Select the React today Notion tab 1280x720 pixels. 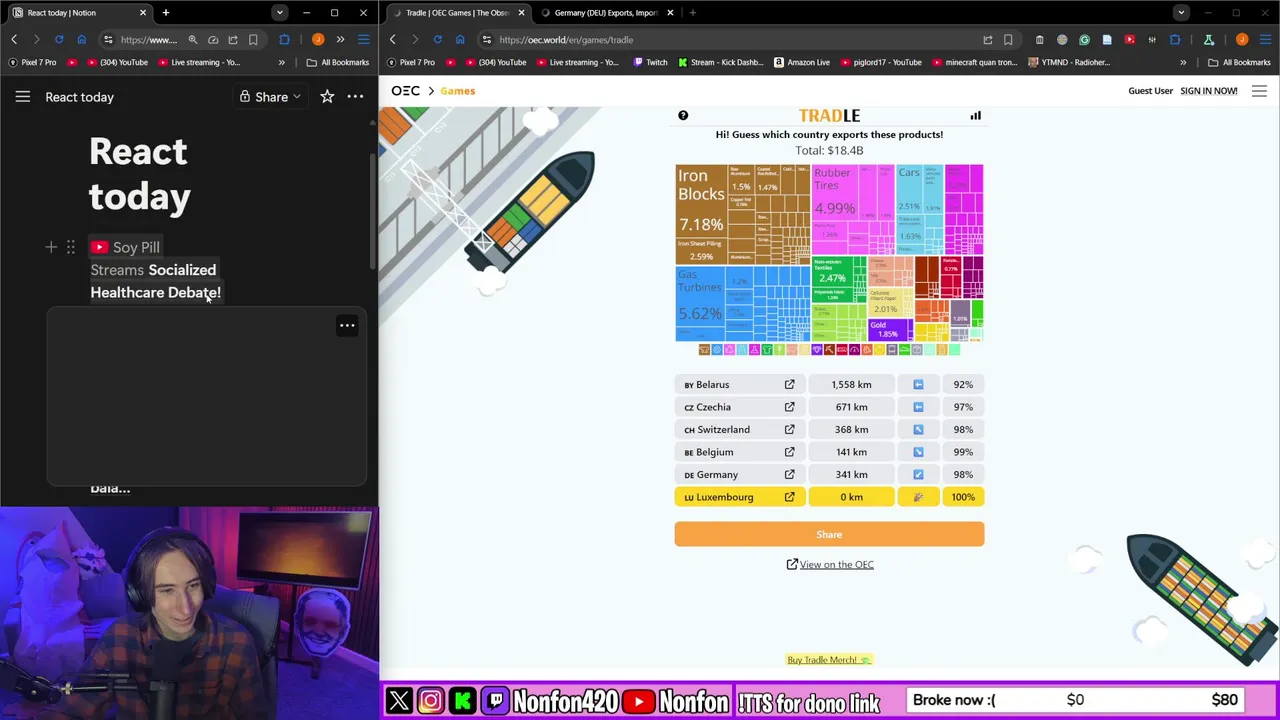pos(79,13)
